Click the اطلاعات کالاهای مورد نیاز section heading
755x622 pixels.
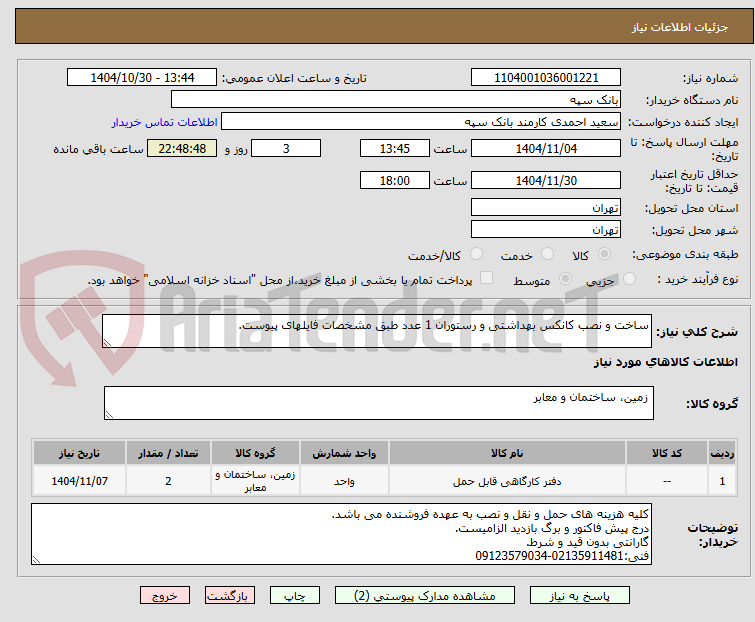coord(665,362)
